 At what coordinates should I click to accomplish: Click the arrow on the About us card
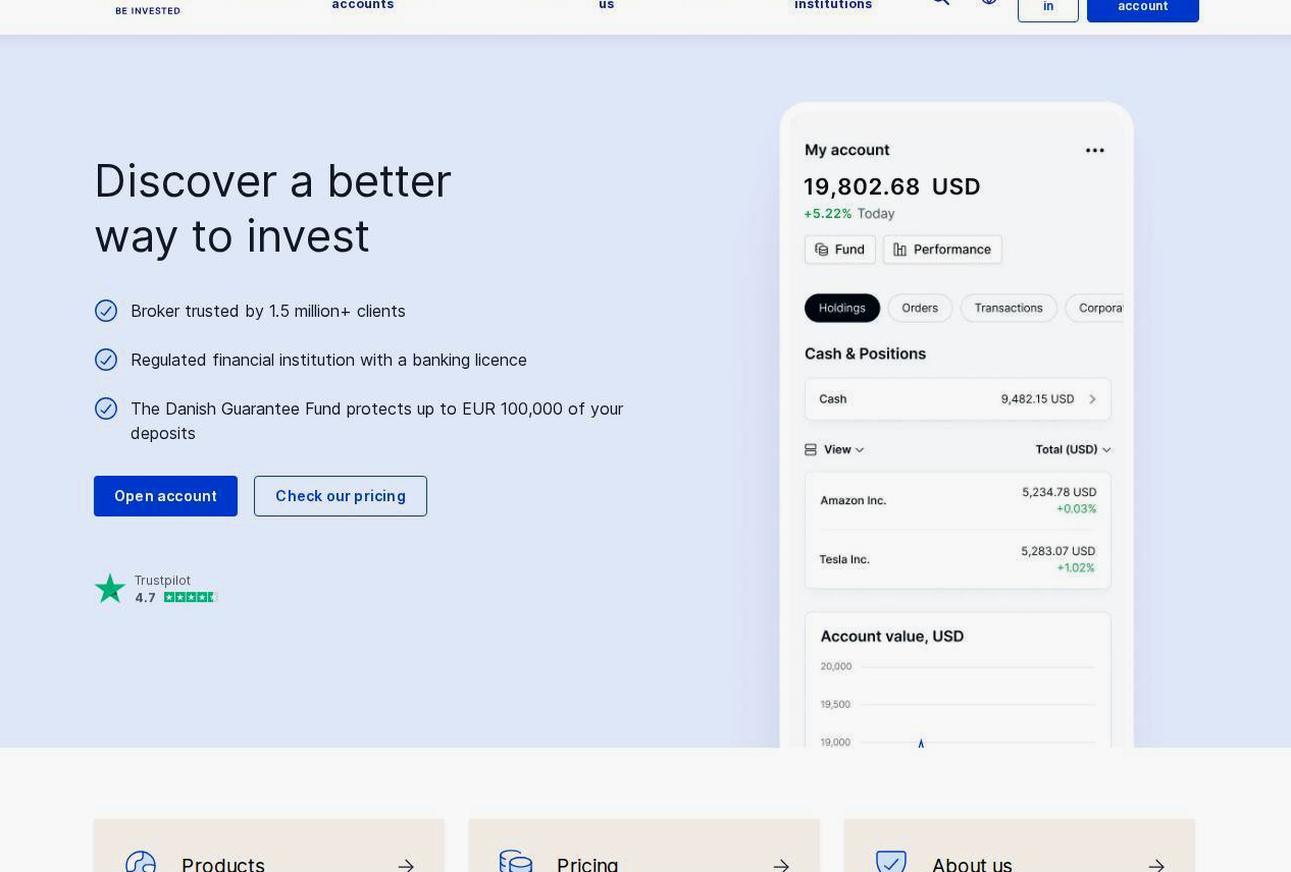(x=1156, y=865)
